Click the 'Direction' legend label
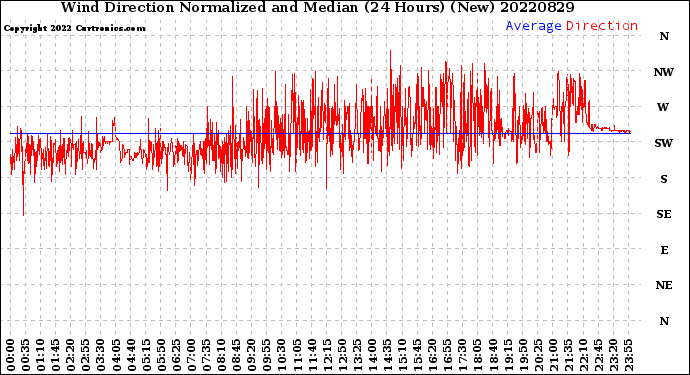690x375 pixels. [x=602, y=26]
